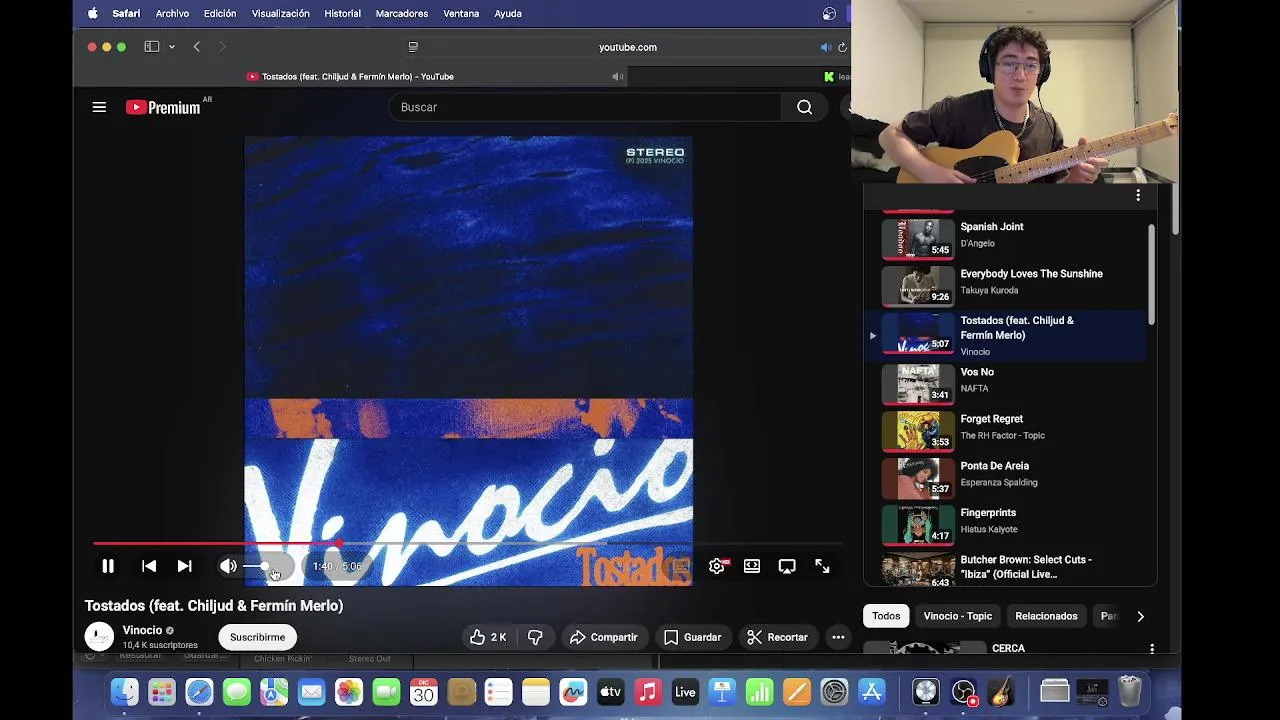Mute tab audio in the address bar
Screen dimensions: 1280x720
(x=825, y=47)
